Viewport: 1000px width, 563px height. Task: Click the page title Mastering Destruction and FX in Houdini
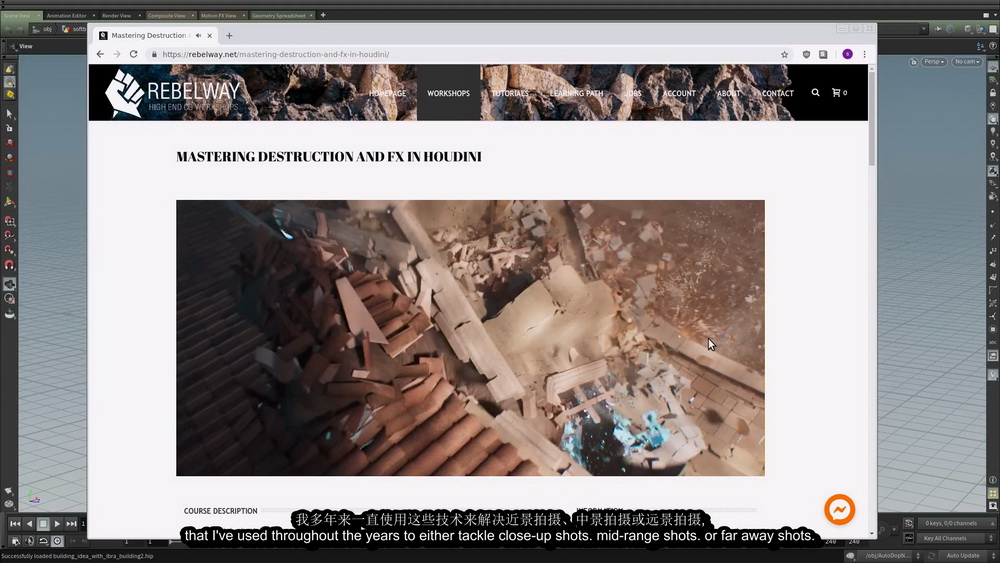coord(328,157)
